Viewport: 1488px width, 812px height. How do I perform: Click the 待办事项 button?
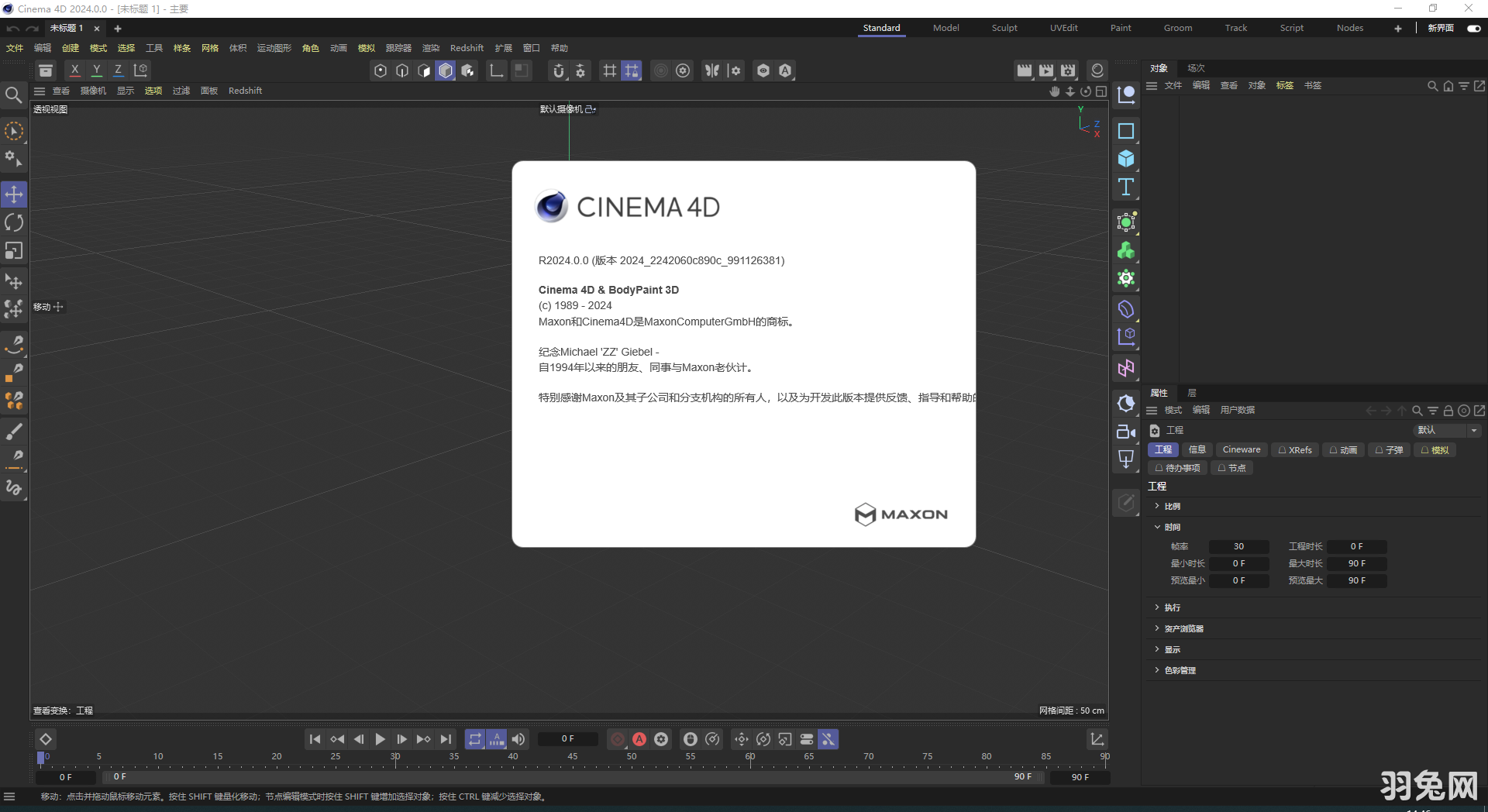click(1176, 467)
